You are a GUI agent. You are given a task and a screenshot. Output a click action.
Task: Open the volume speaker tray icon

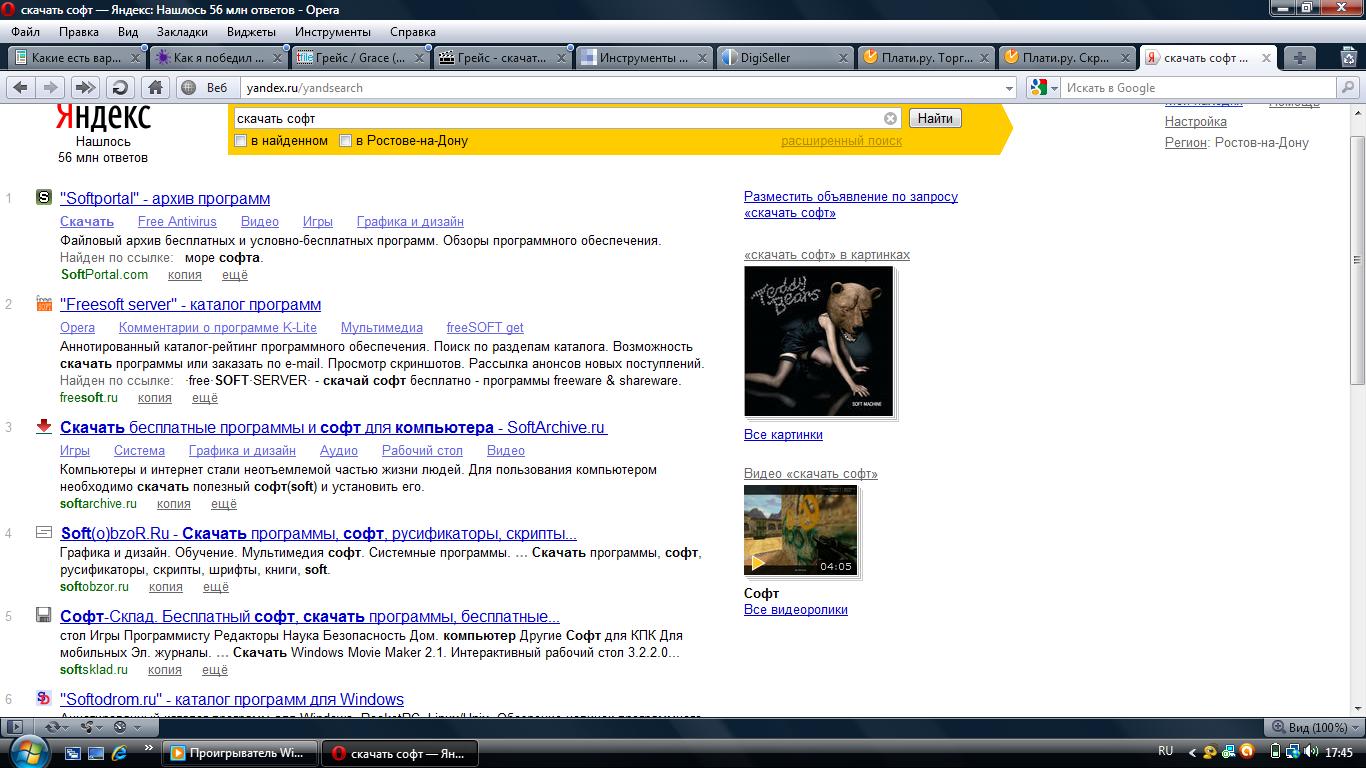pos(1310,752)
